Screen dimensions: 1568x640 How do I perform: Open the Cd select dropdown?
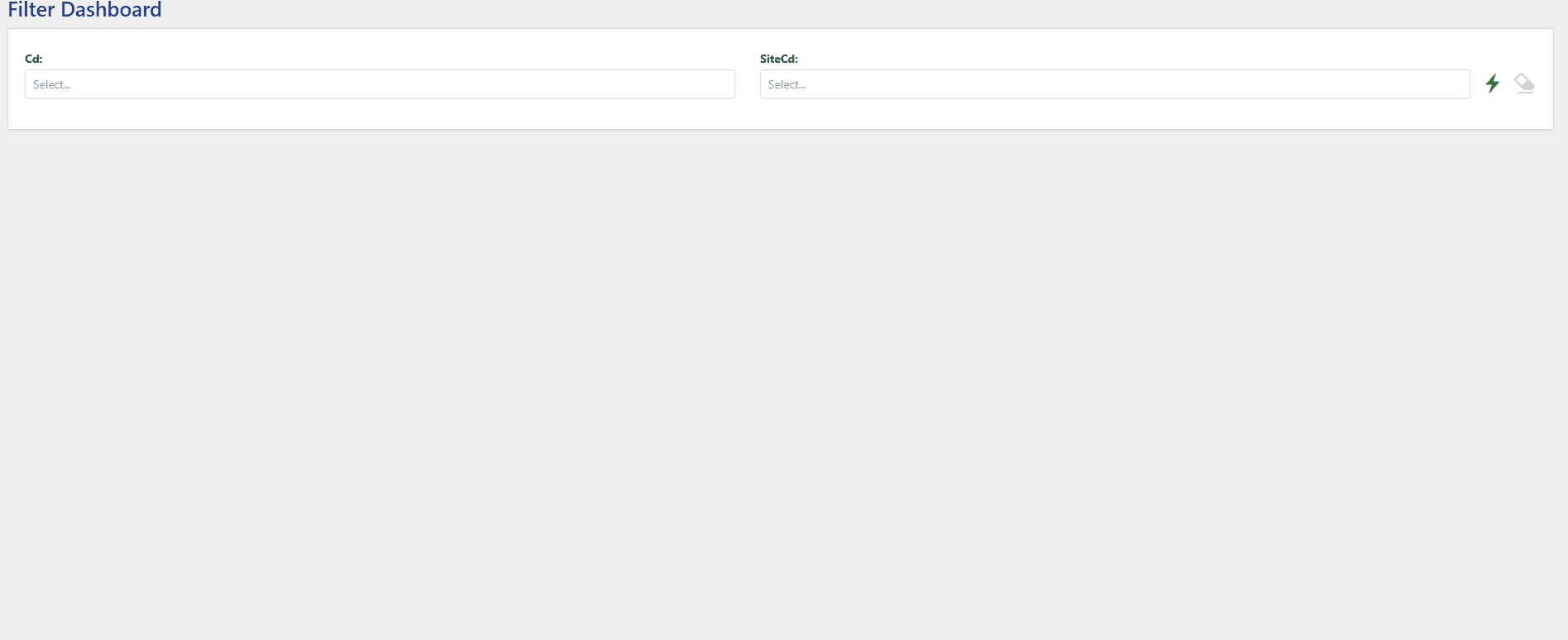380,84
